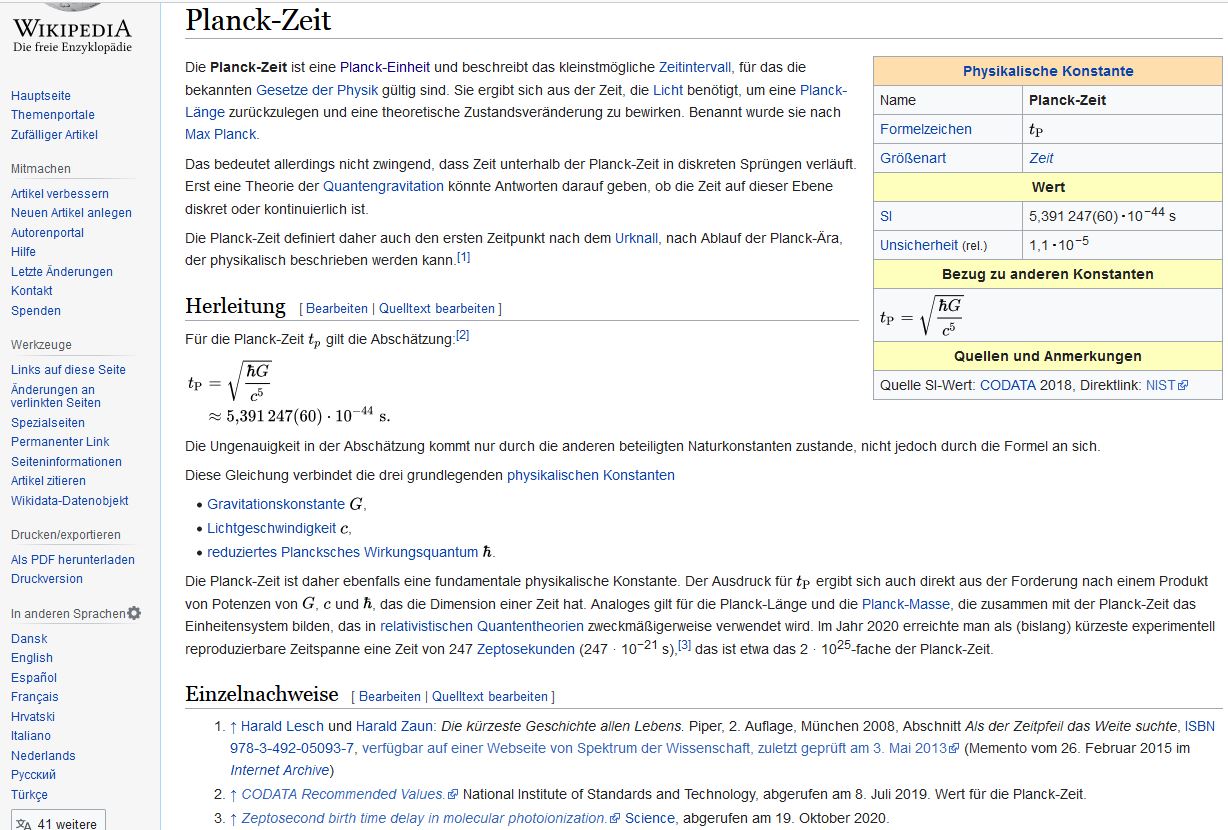Click Quelltext bearbeiten beside Einzelnachweise
Screen dimensions: 1228x830
click(x=490, y=696)
